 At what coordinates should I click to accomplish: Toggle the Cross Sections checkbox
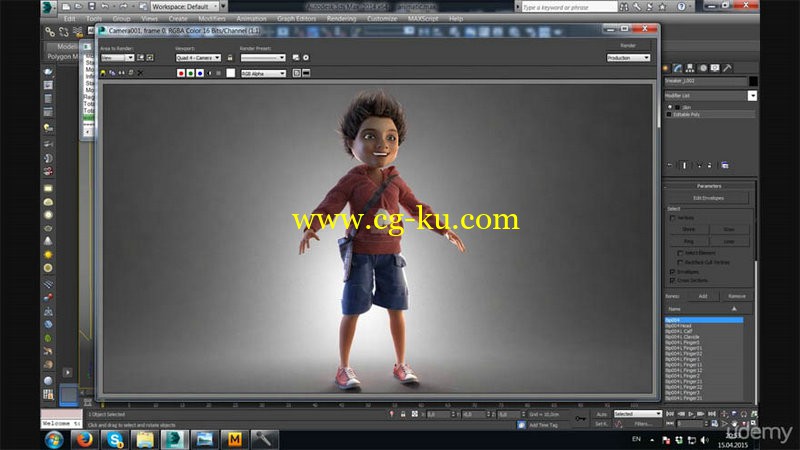[672, 280]
